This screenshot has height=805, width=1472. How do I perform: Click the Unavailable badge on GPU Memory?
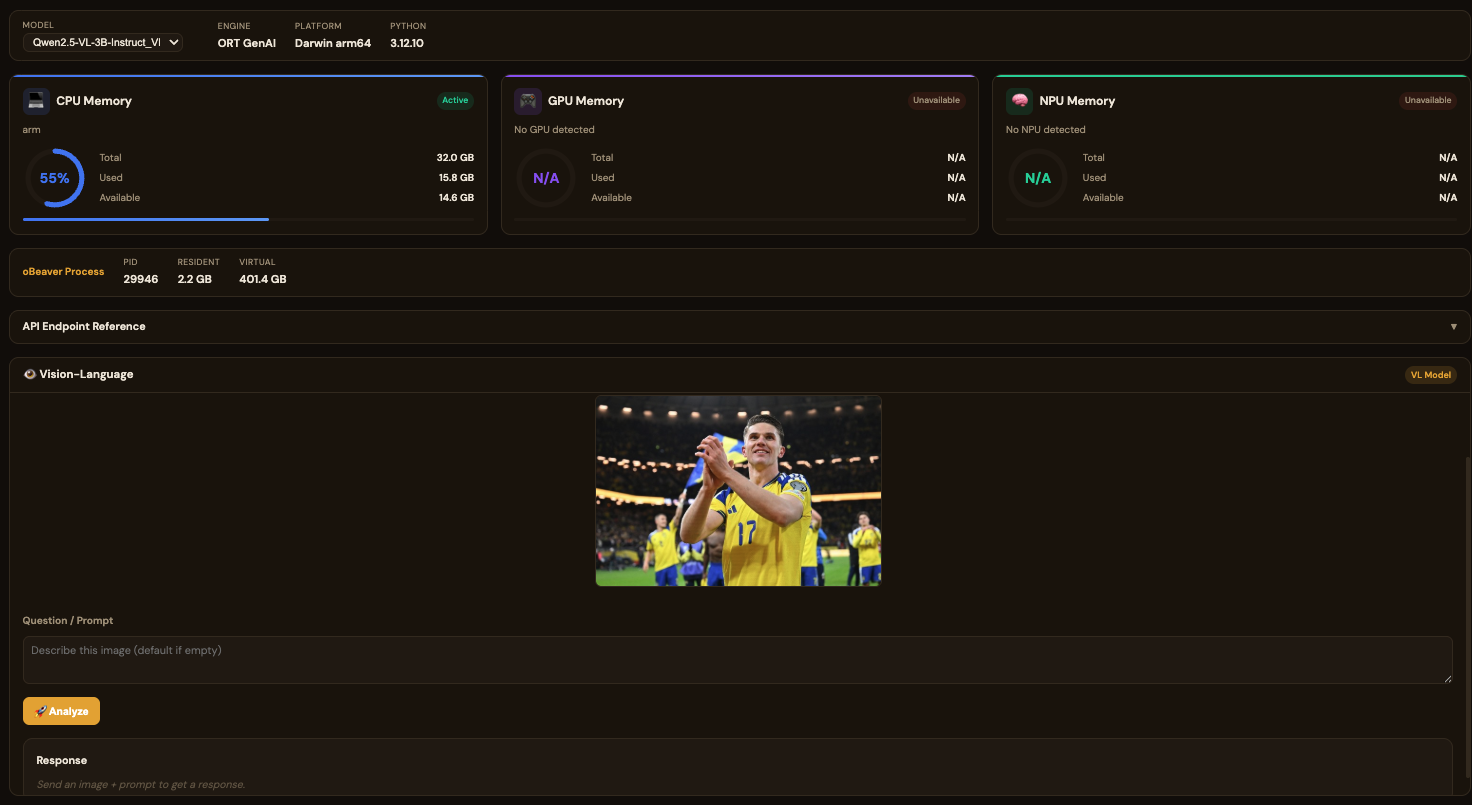click(x=936, y=100)
